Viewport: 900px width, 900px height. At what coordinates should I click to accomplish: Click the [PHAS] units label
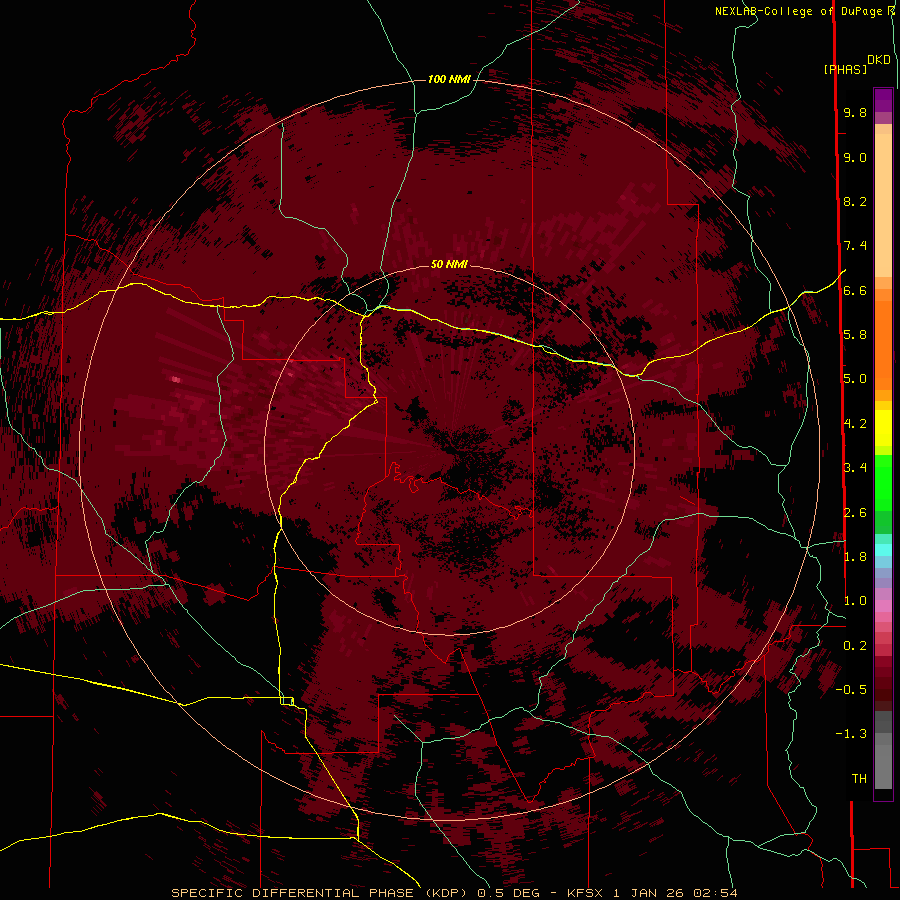click(845, 69)
